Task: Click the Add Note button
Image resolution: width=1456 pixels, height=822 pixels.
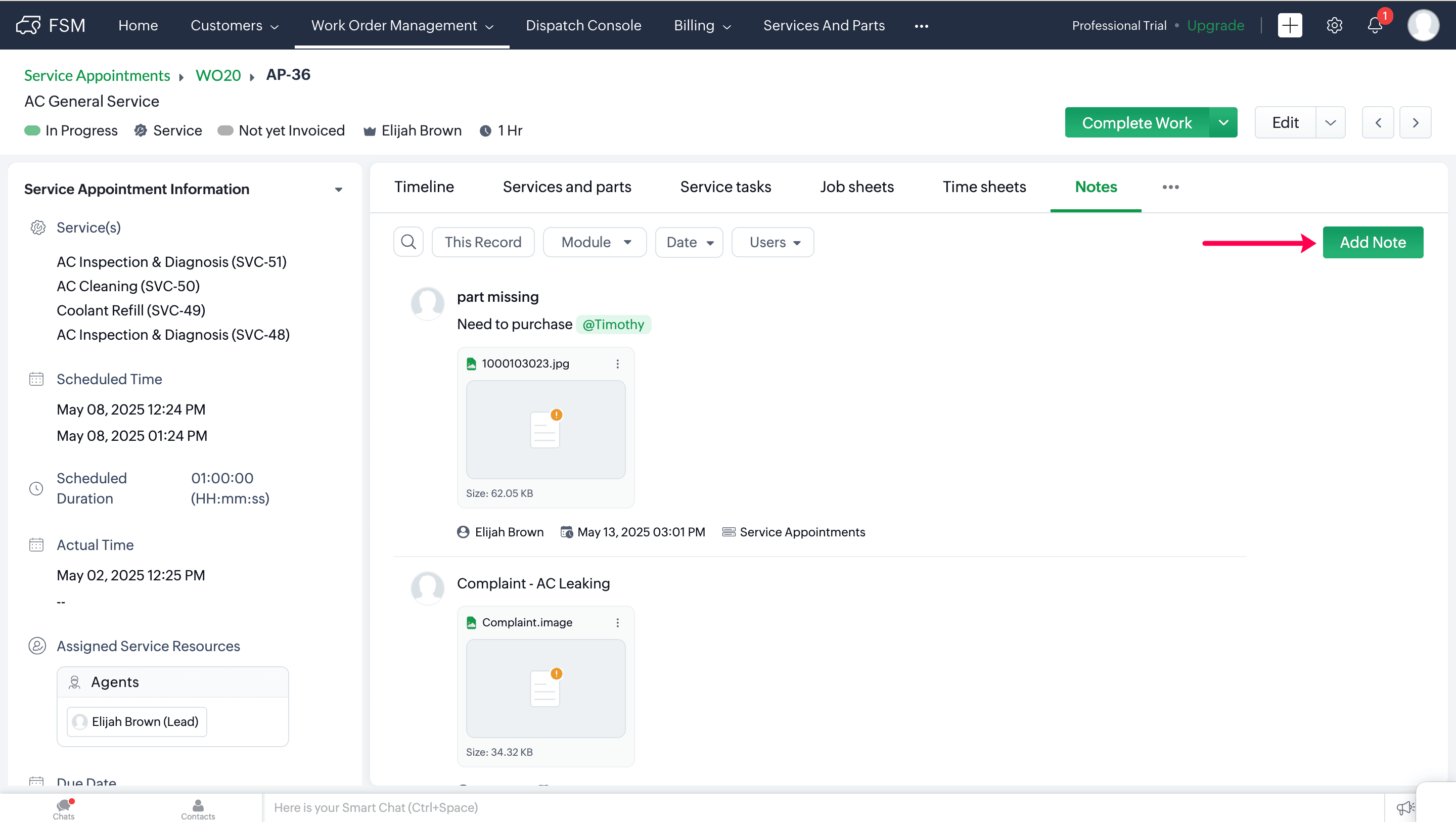Action: pos(1373,242)
